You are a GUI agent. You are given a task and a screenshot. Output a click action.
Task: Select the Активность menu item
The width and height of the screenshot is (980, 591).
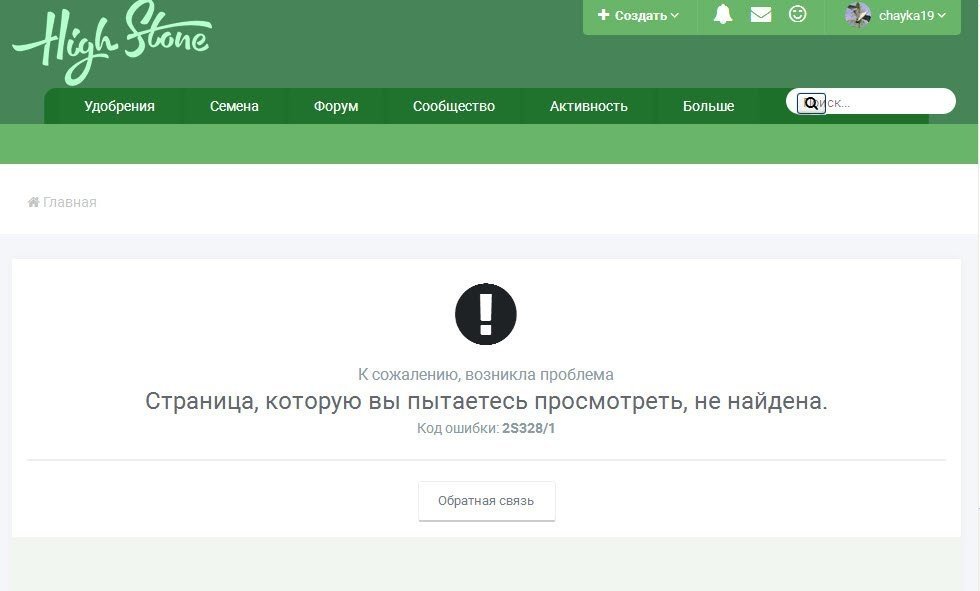589,106
